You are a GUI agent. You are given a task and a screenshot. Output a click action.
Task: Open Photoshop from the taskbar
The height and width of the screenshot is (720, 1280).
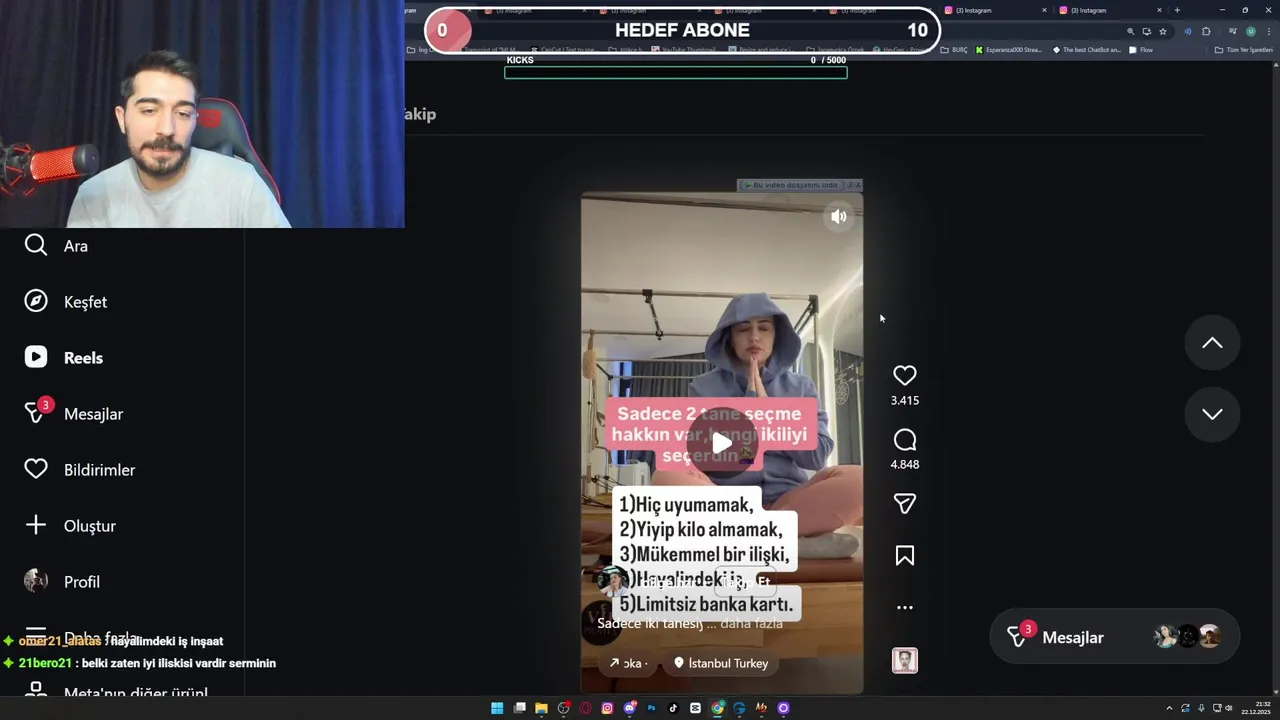point(651,708)
